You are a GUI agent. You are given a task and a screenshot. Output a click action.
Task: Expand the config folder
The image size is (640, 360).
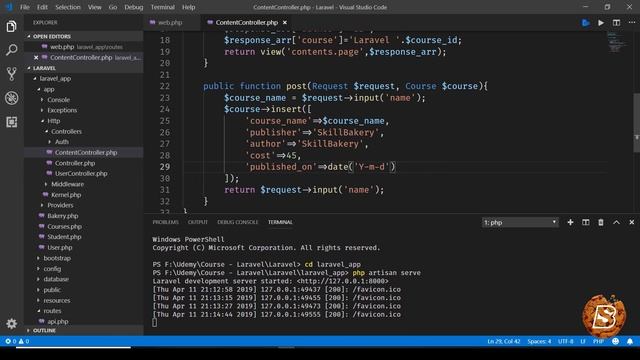[52, 269]
